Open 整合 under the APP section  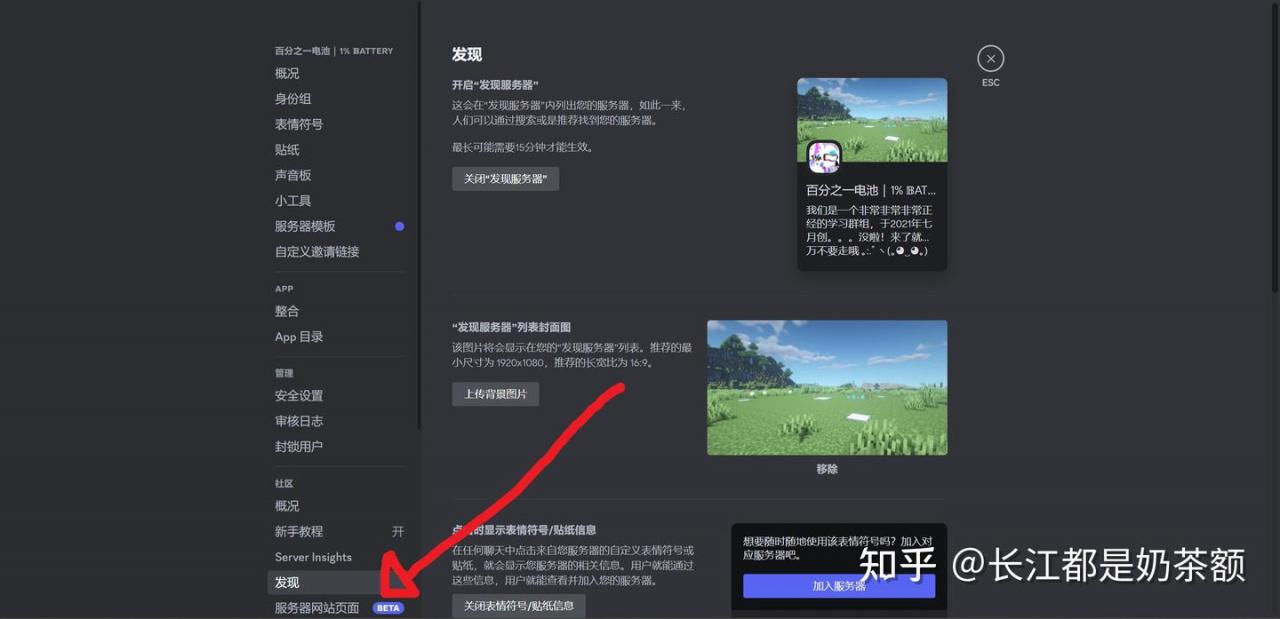(287, 311)
